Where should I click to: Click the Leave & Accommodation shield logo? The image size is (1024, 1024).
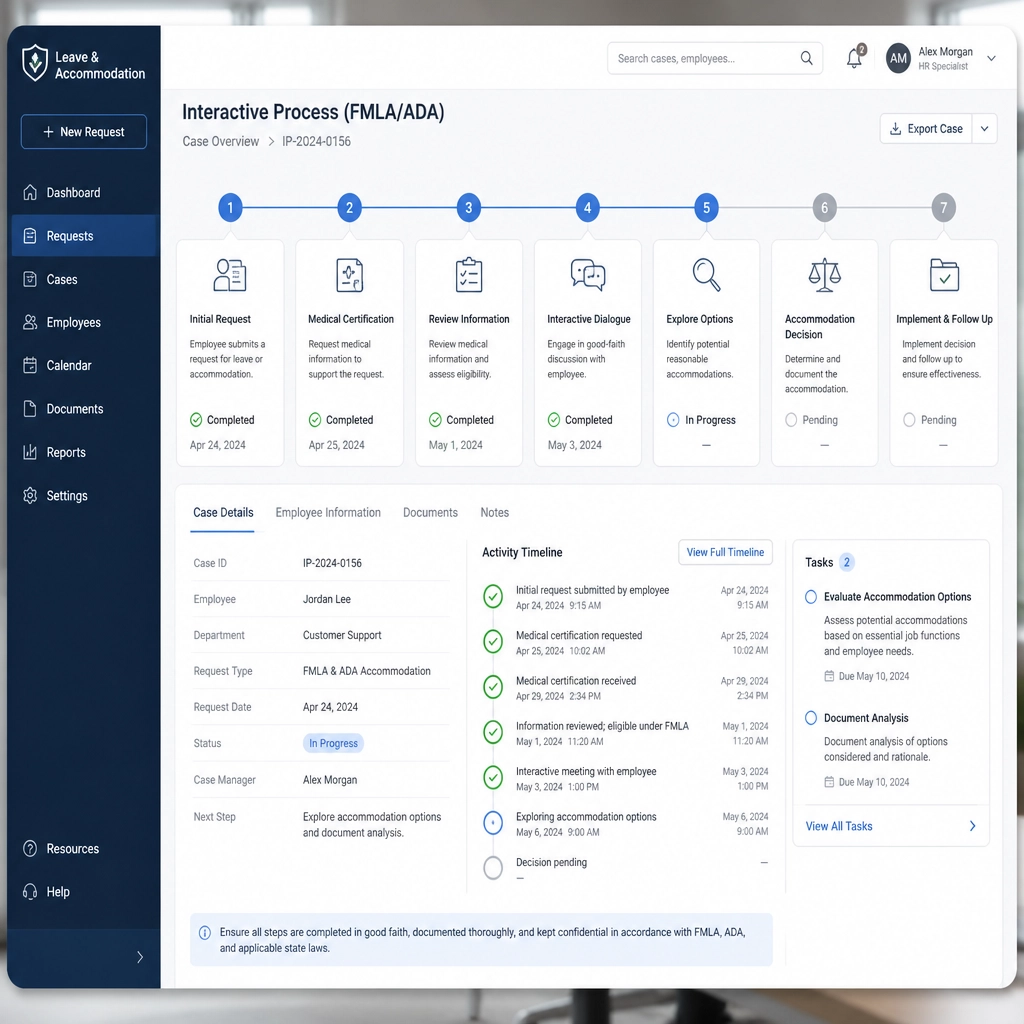coord(35,63)
